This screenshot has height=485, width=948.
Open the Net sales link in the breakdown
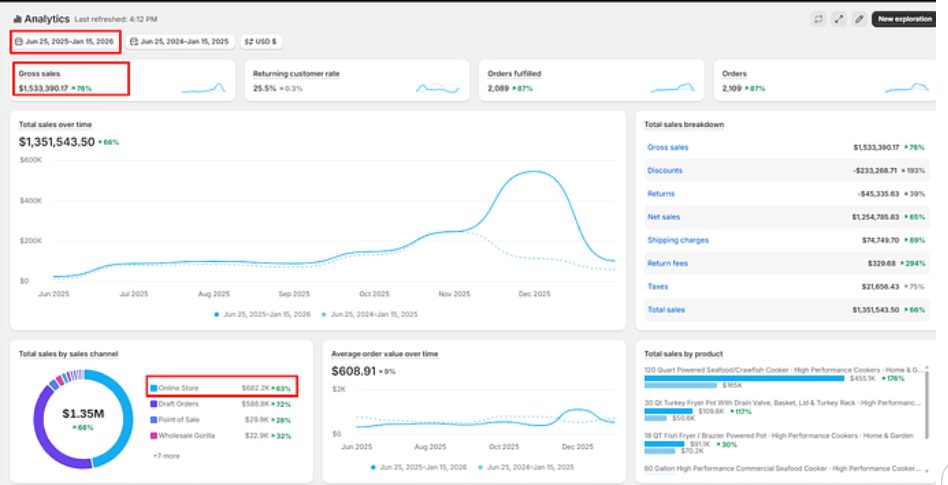[663, 217]
